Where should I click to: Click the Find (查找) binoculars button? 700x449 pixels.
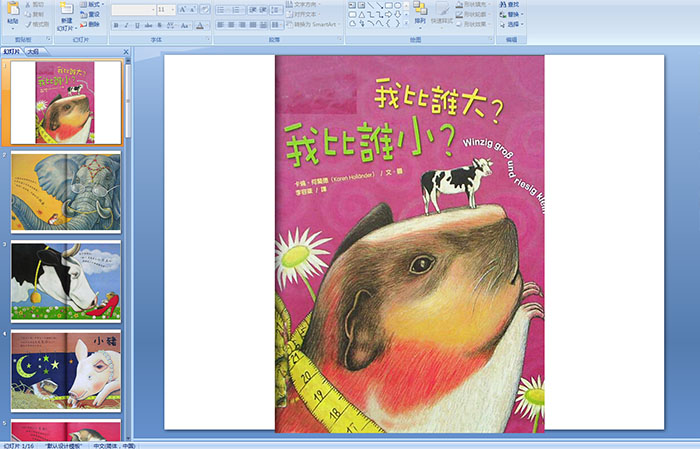pyautogui.click(x=509, y=5)
